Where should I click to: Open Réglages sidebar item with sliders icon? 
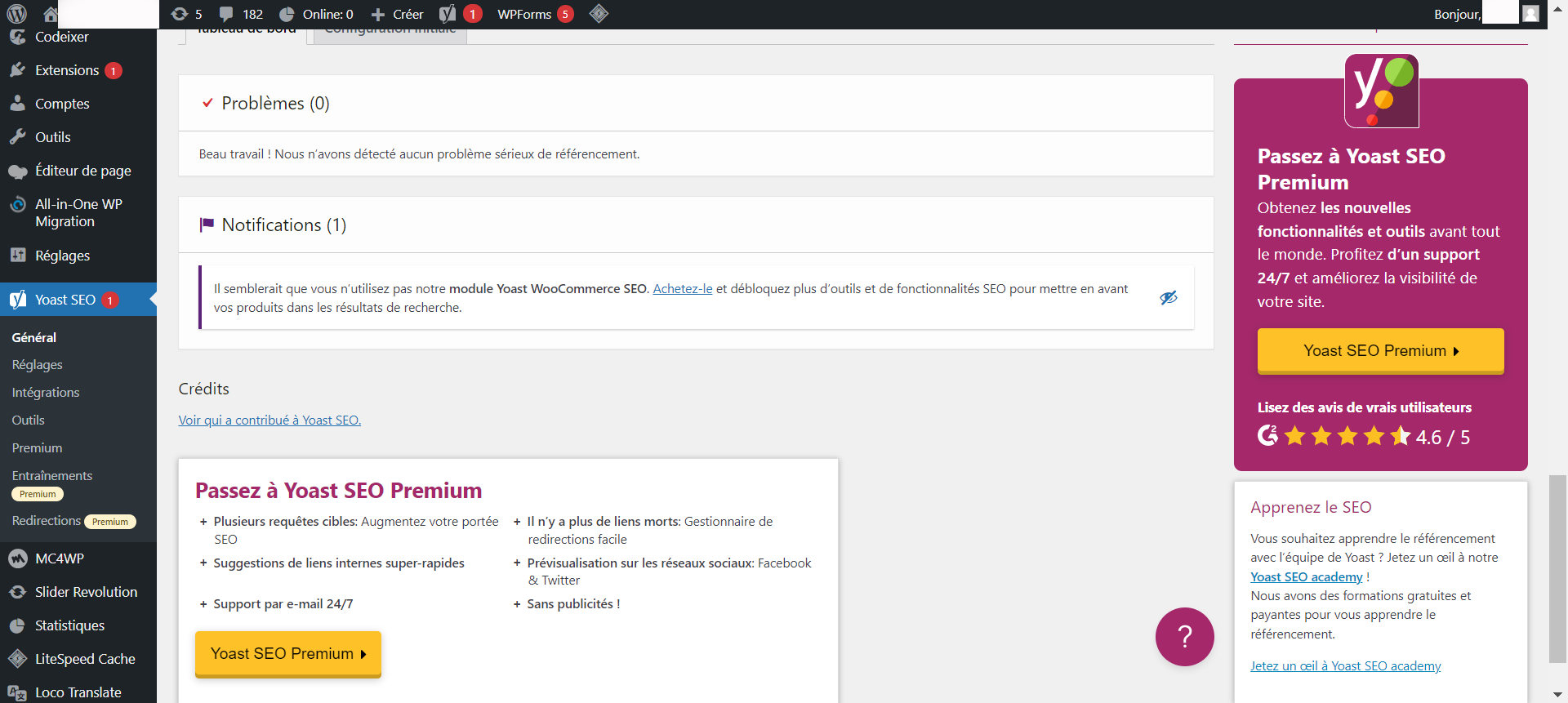[x=78, y=256]
